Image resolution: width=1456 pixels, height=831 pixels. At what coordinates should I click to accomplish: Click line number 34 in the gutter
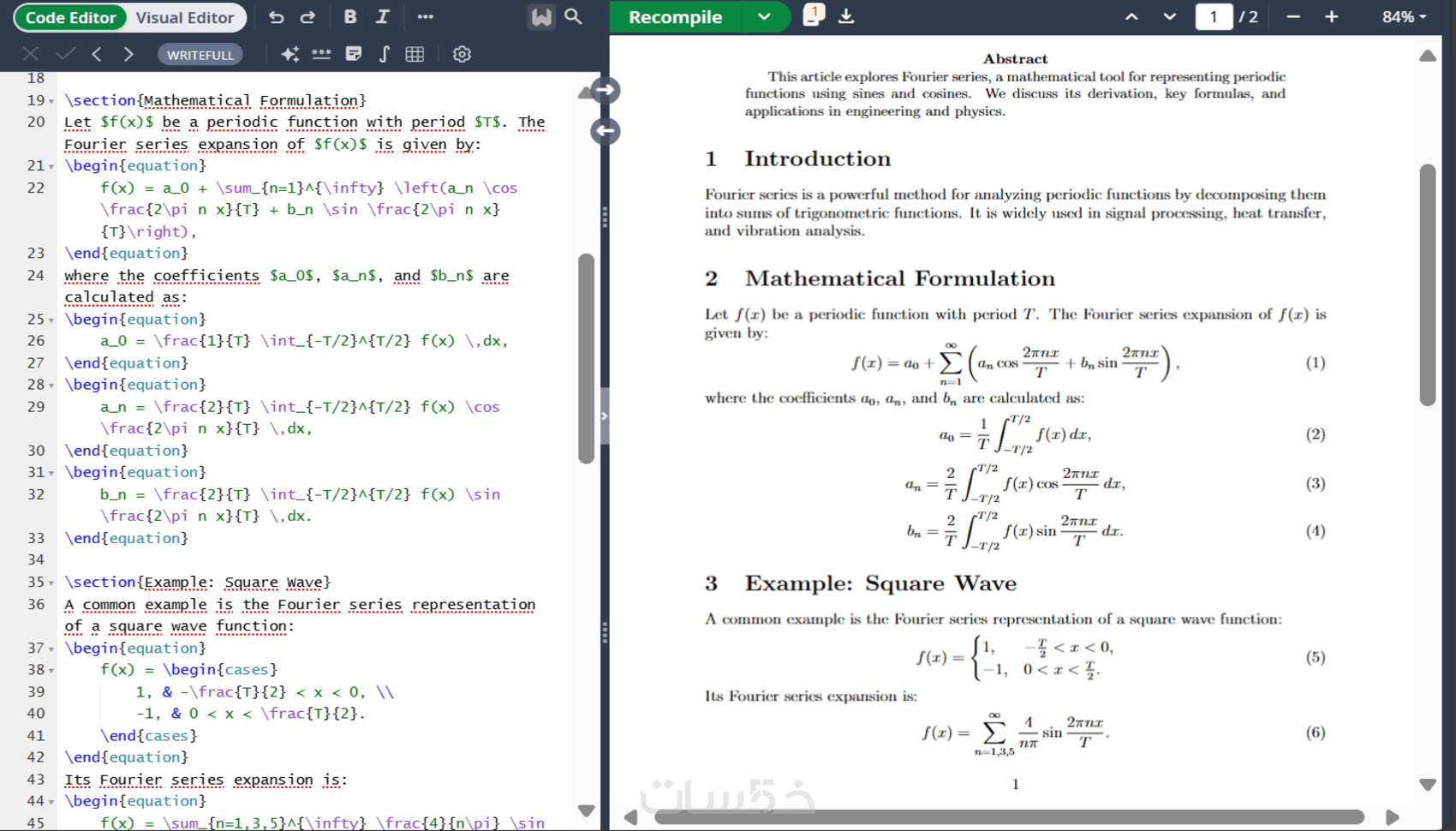pos(36,559)
